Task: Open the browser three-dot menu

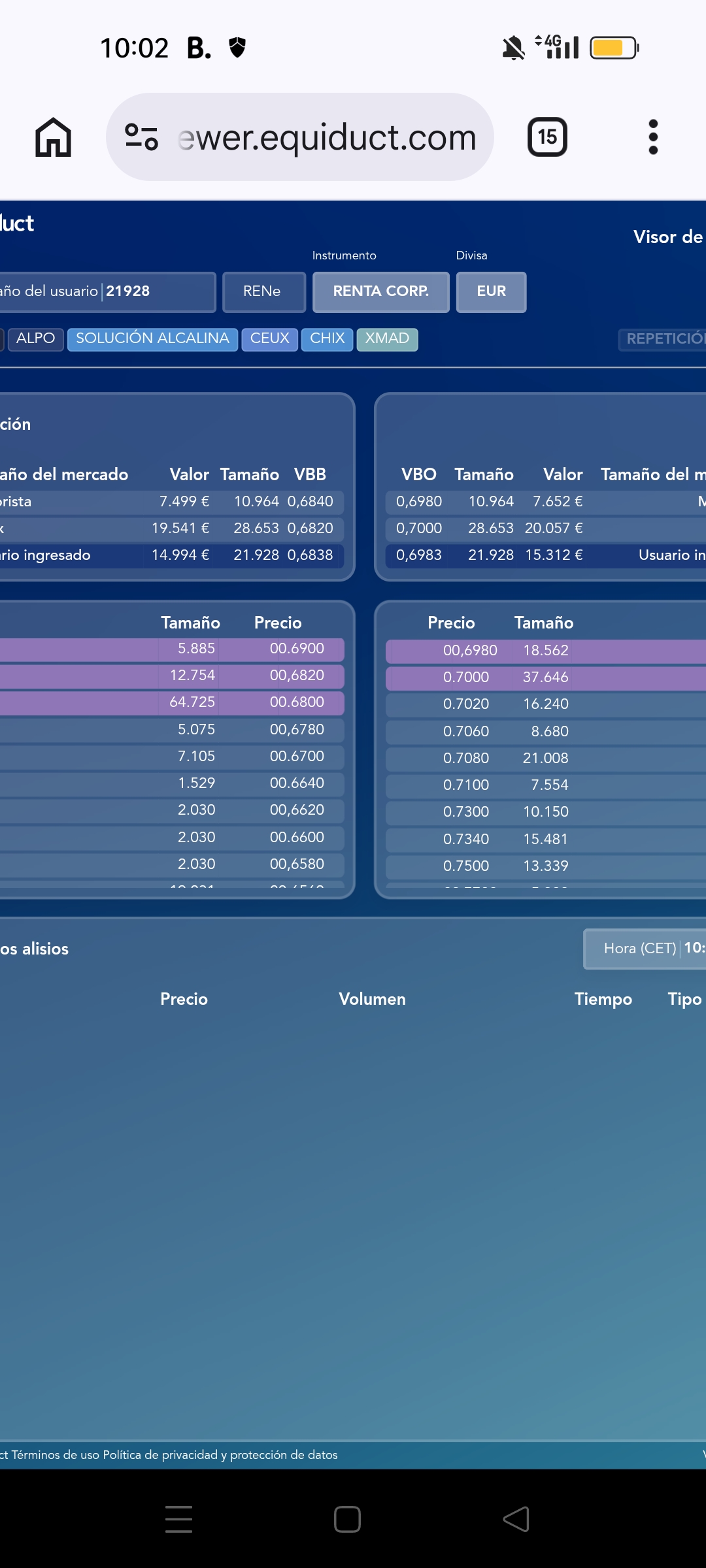Action: coord(652,137)
